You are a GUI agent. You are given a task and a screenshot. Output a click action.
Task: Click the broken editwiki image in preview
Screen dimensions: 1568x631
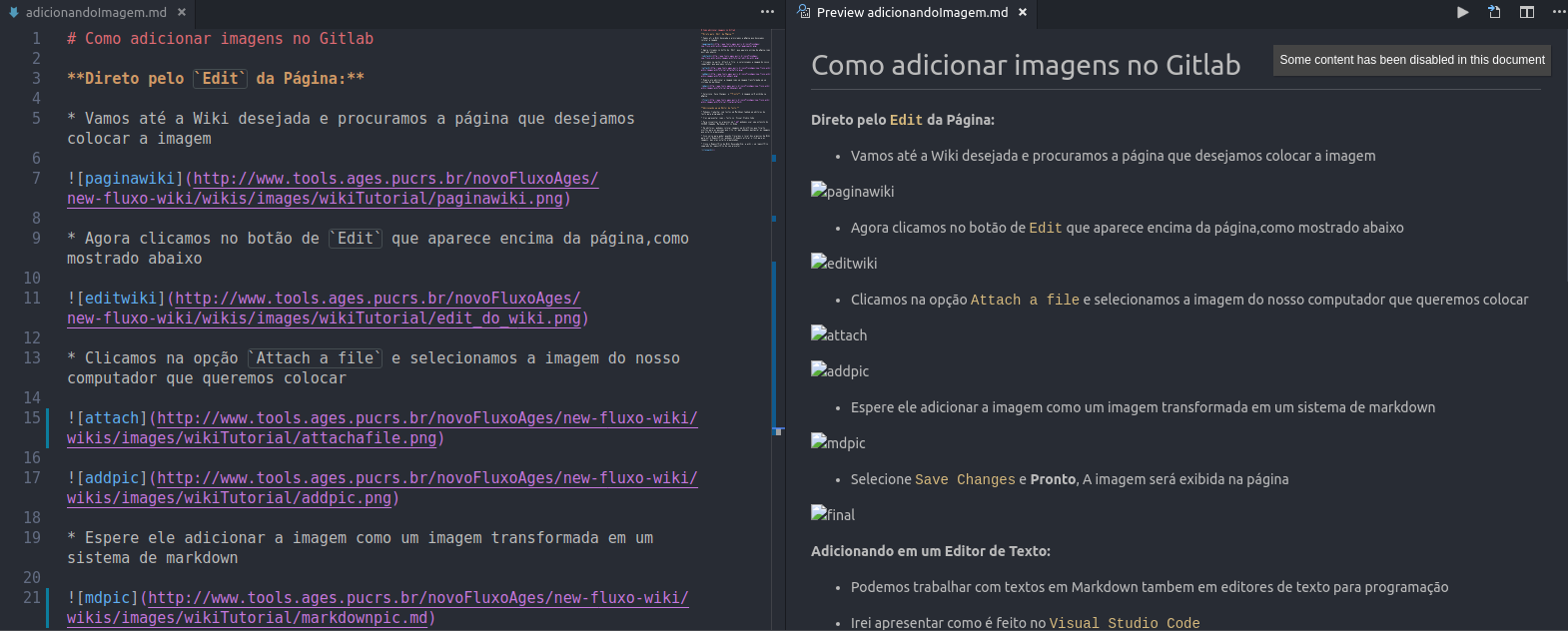pyautogui.click(x=844, y=264)
